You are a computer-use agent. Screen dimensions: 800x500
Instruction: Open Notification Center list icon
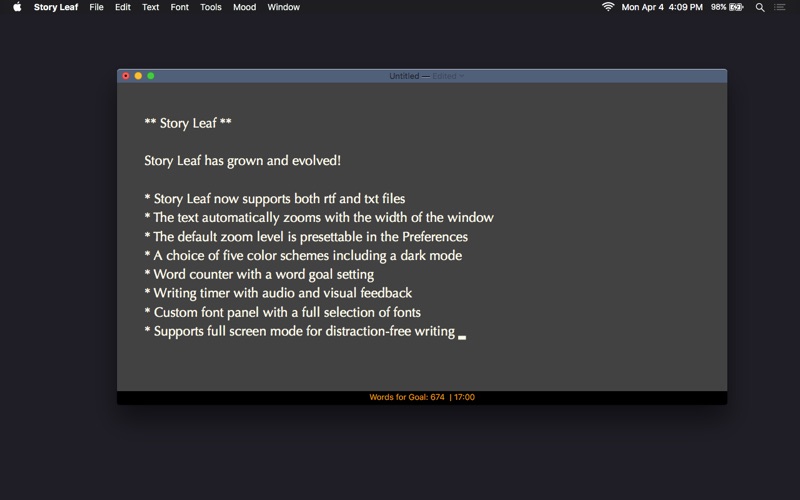pyautogui.click(x=780, y=7)
